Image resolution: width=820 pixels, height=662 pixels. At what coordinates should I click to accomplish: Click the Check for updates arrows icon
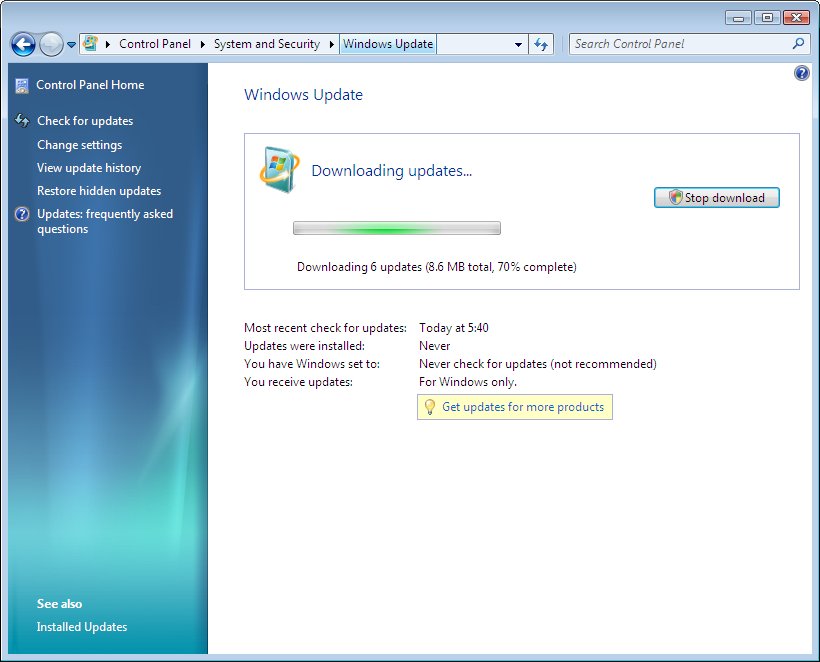22,121
